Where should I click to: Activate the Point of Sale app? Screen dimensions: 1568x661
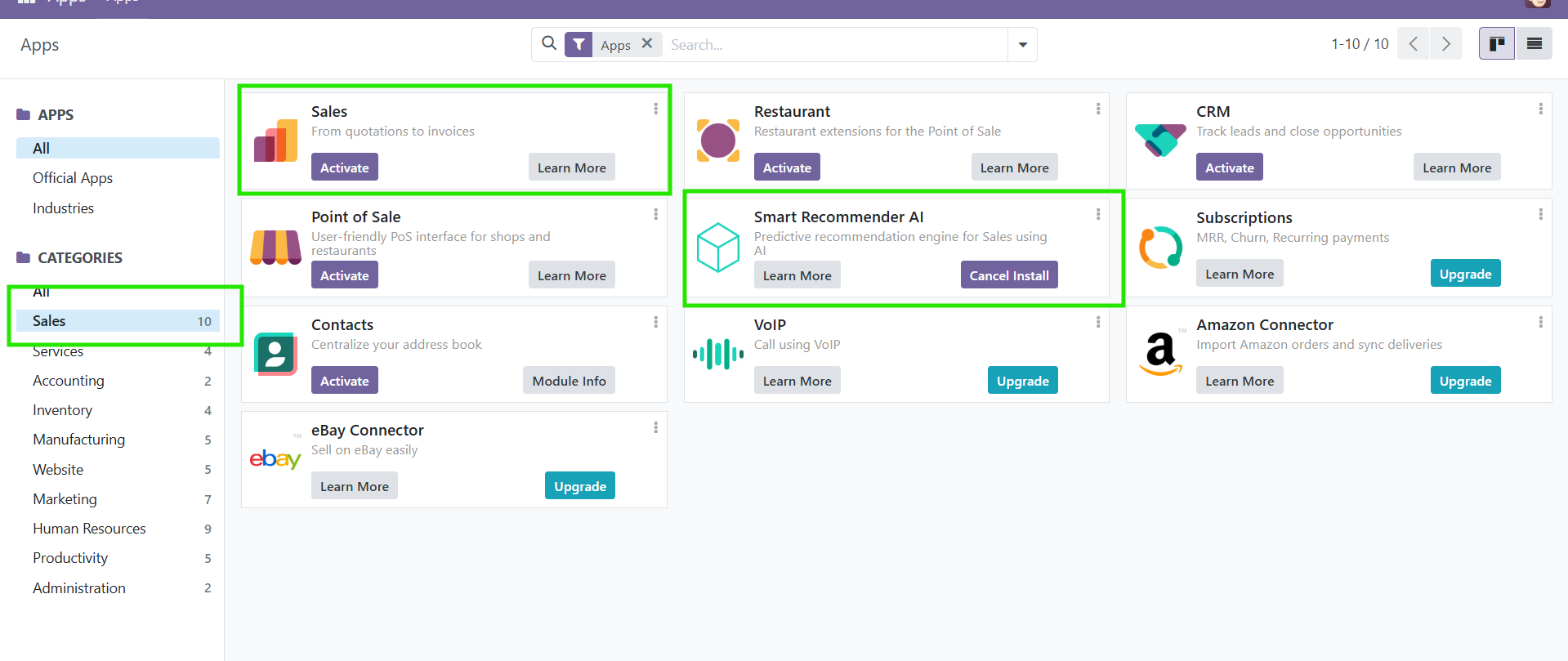point(344,275)
